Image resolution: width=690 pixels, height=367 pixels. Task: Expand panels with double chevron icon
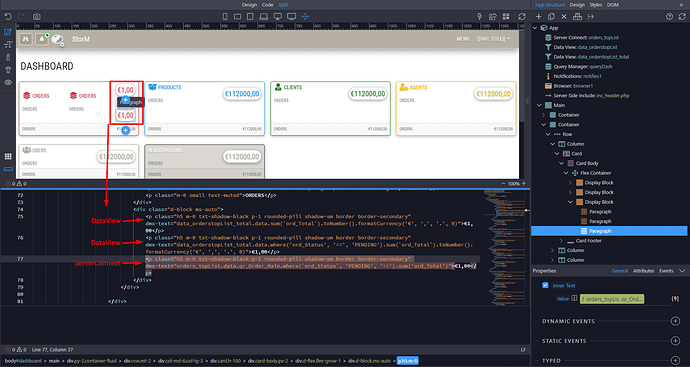point(682,5)
